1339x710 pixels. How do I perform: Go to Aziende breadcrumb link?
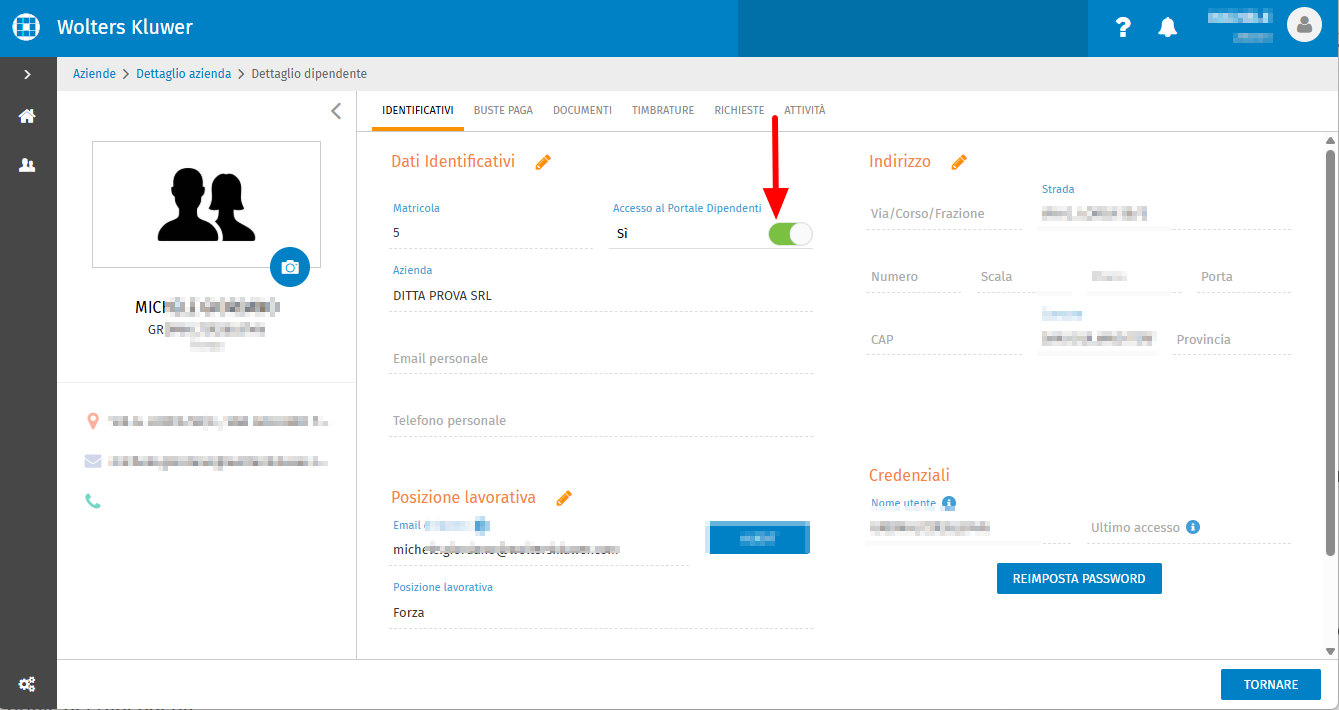(x=94, y=74)
